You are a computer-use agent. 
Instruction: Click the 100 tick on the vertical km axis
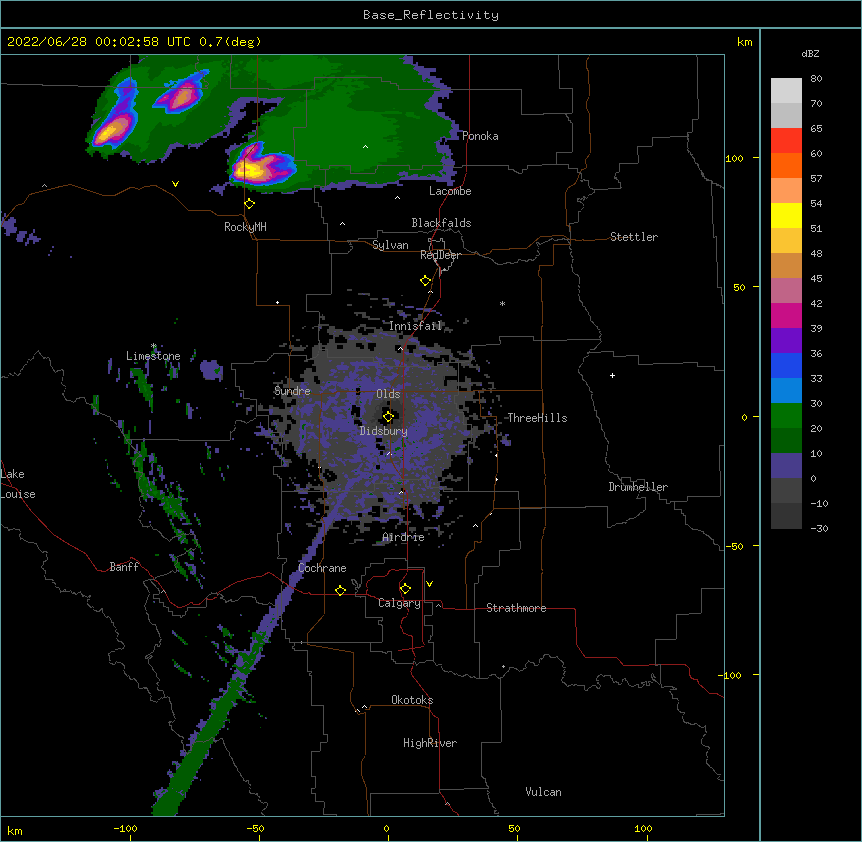pos(734,159)
